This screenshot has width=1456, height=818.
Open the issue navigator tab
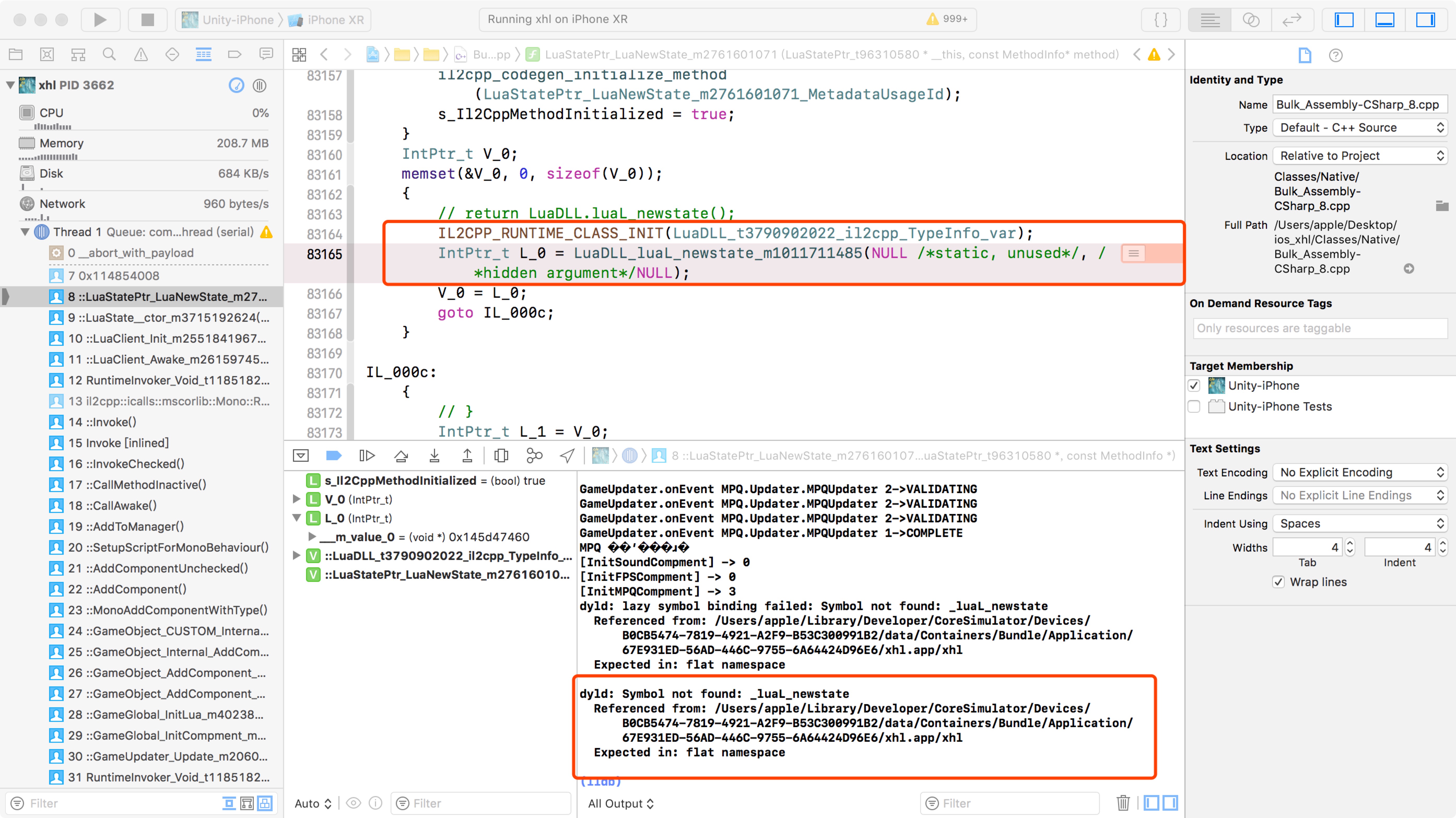pos(141,54)
